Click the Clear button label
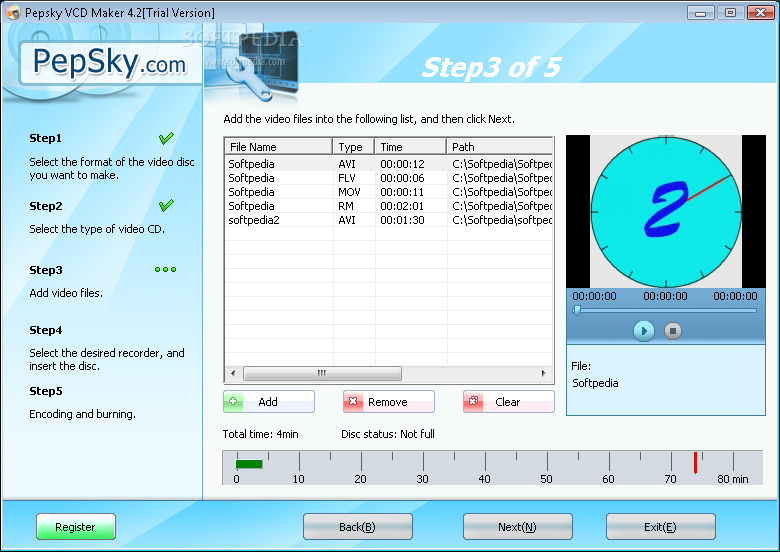780x552 pixels. tap(507, 402)
